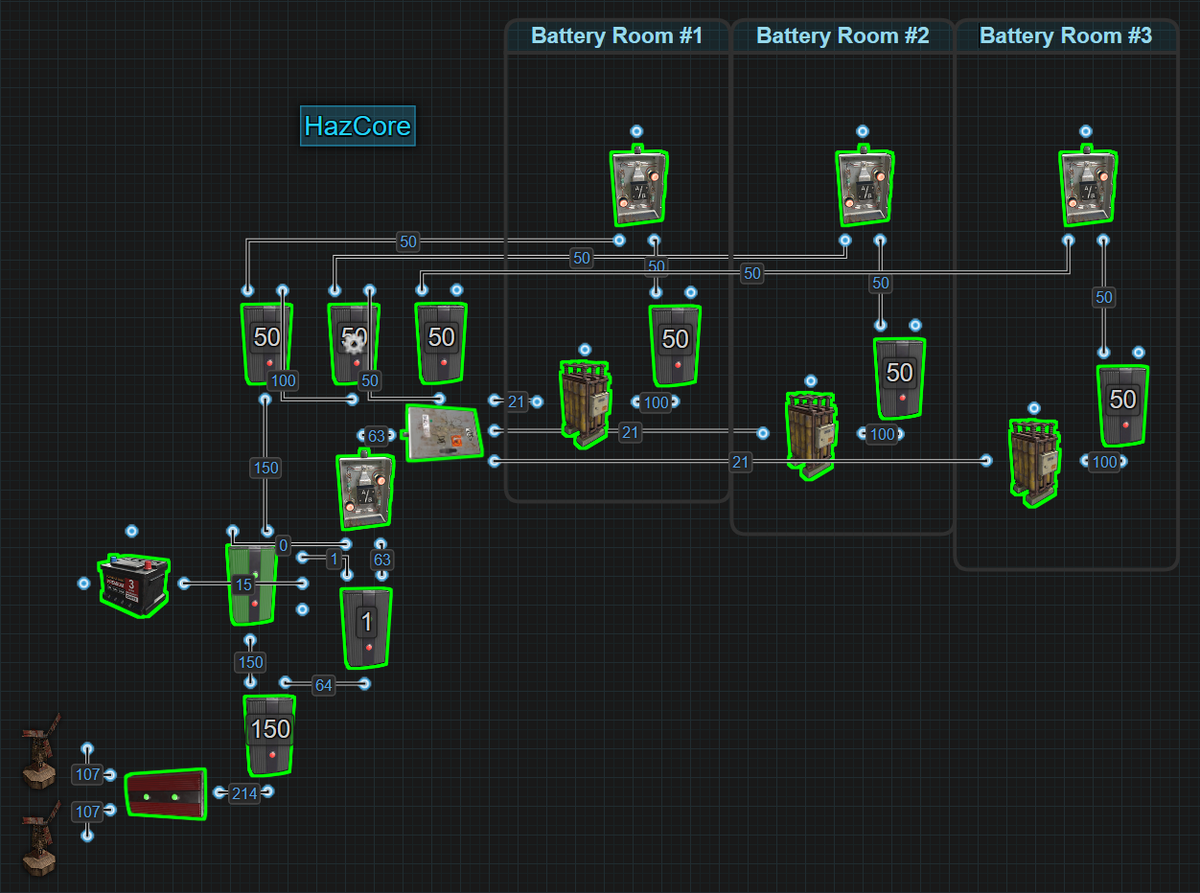Click the 21 label on wire to Battery Room #2
This screenshot has width=1200, height=893.
tap(630, 432)
